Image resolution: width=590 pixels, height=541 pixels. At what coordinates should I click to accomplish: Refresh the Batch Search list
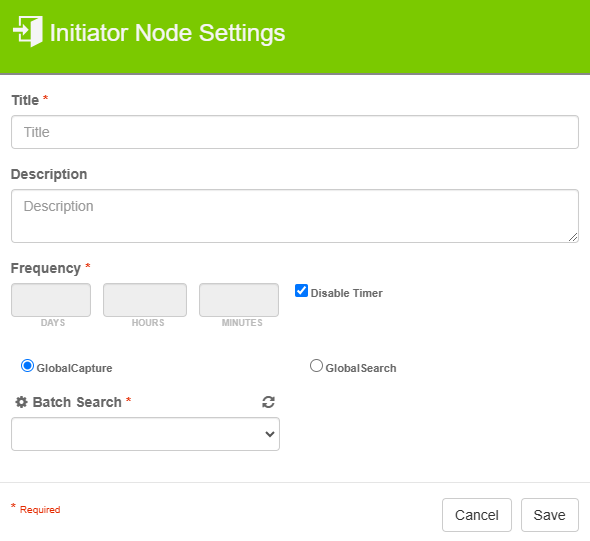(268, 402)
